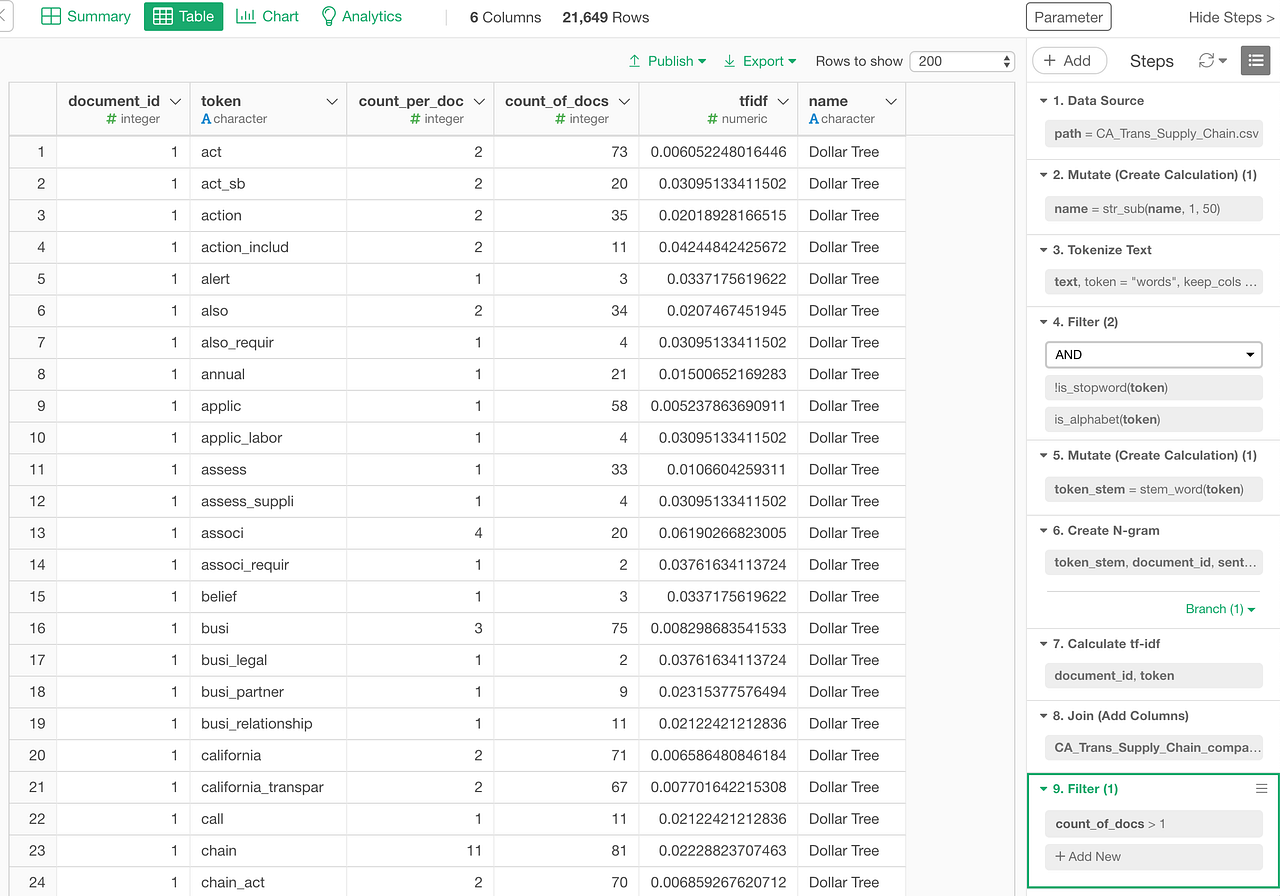Open the Filter step hamburger menu icon

coord(1262,789)
